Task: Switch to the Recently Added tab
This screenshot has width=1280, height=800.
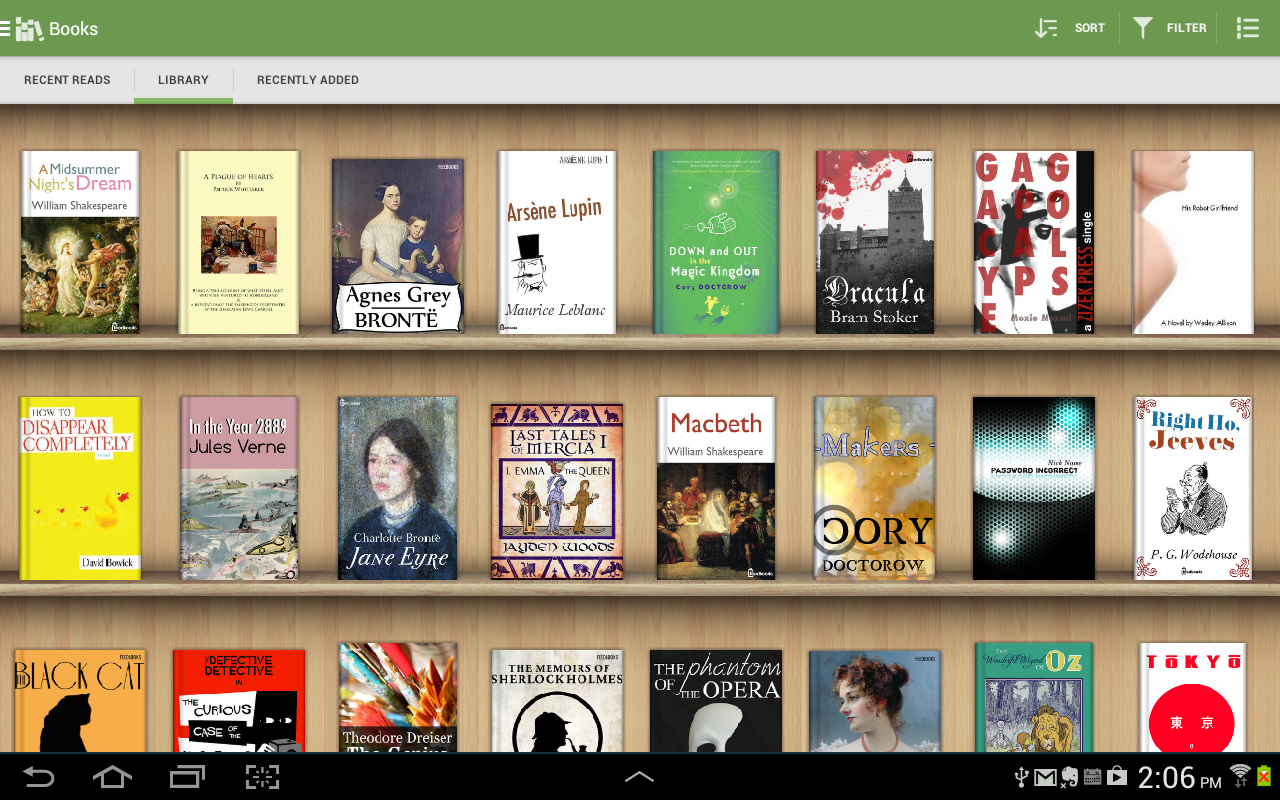Action: coord(307,80)
